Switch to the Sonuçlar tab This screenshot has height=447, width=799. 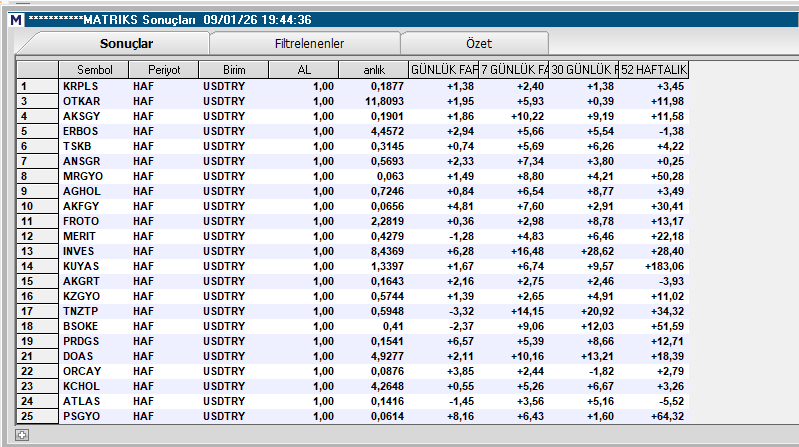pyautogui.click(x=126, y=43)
